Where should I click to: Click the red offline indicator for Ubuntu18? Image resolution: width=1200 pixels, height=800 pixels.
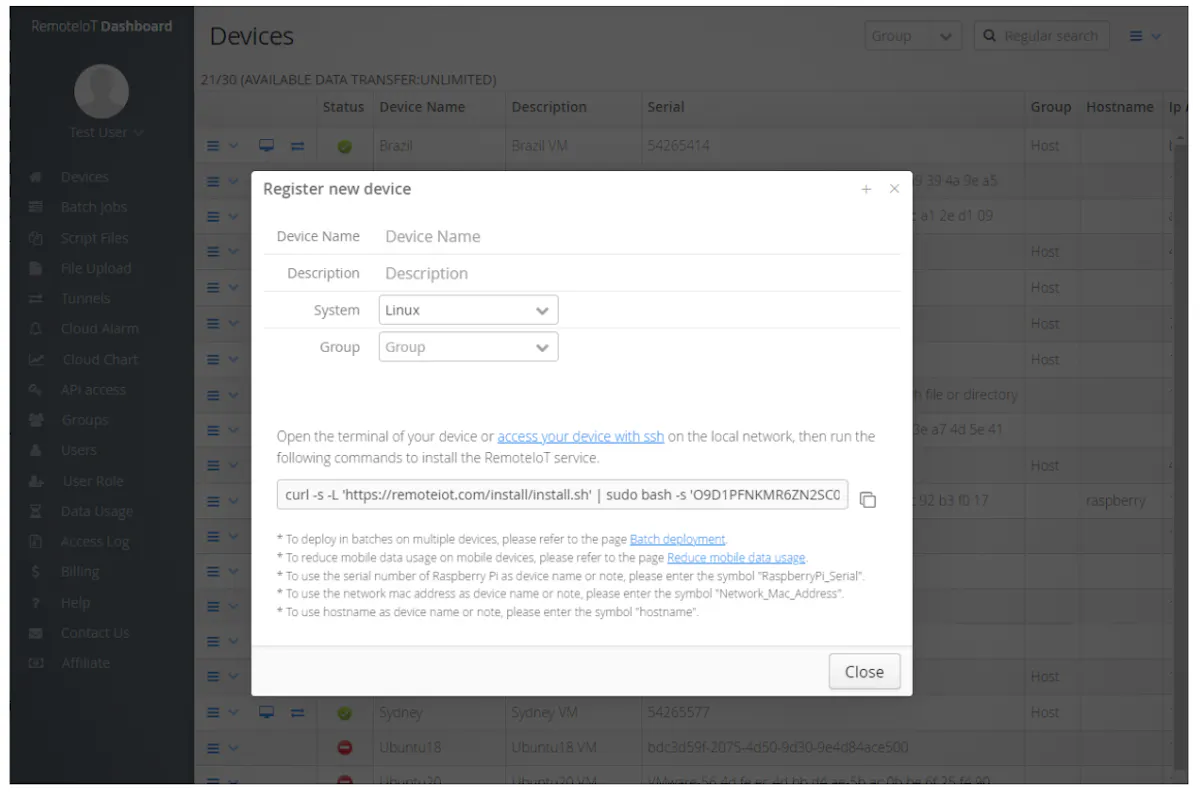pos(344,747)
